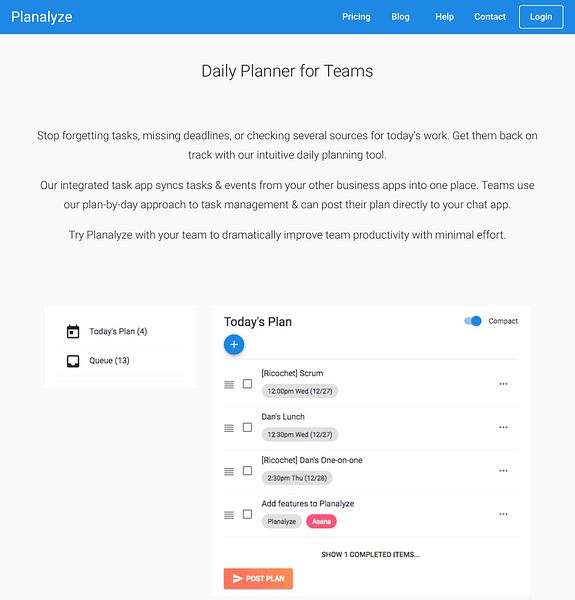Screen dimensions: 575x600
Task: Open the Contact page
Action: (x=490, y=17)
